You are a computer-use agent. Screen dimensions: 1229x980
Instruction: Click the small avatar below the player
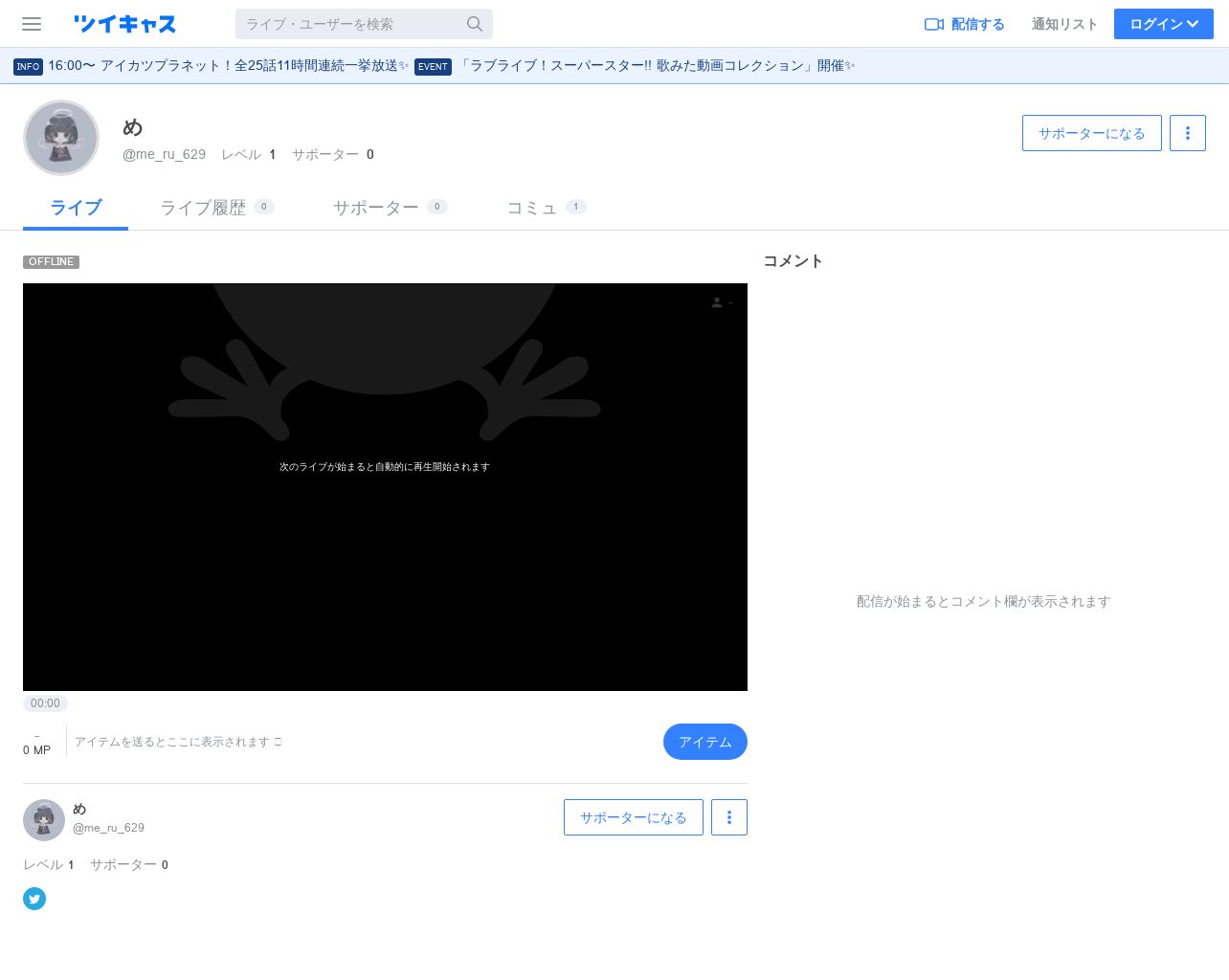coord(44,820)
